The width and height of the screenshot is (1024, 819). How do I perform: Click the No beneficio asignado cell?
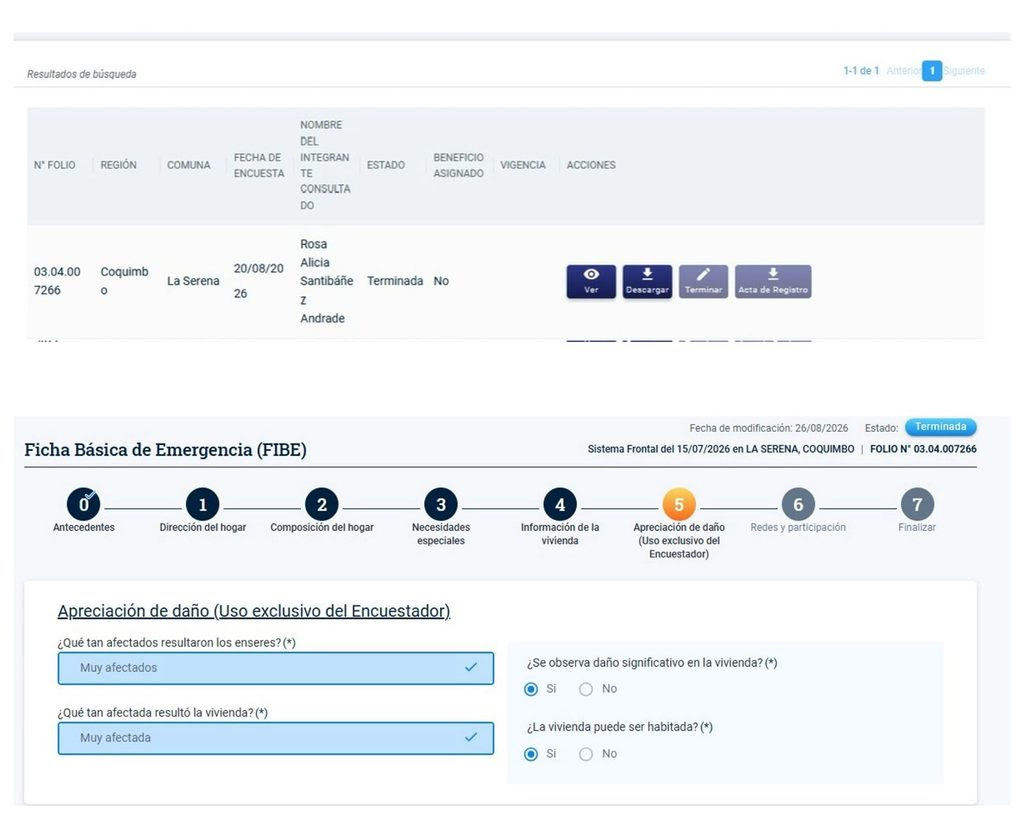click(x=441, y=281)
